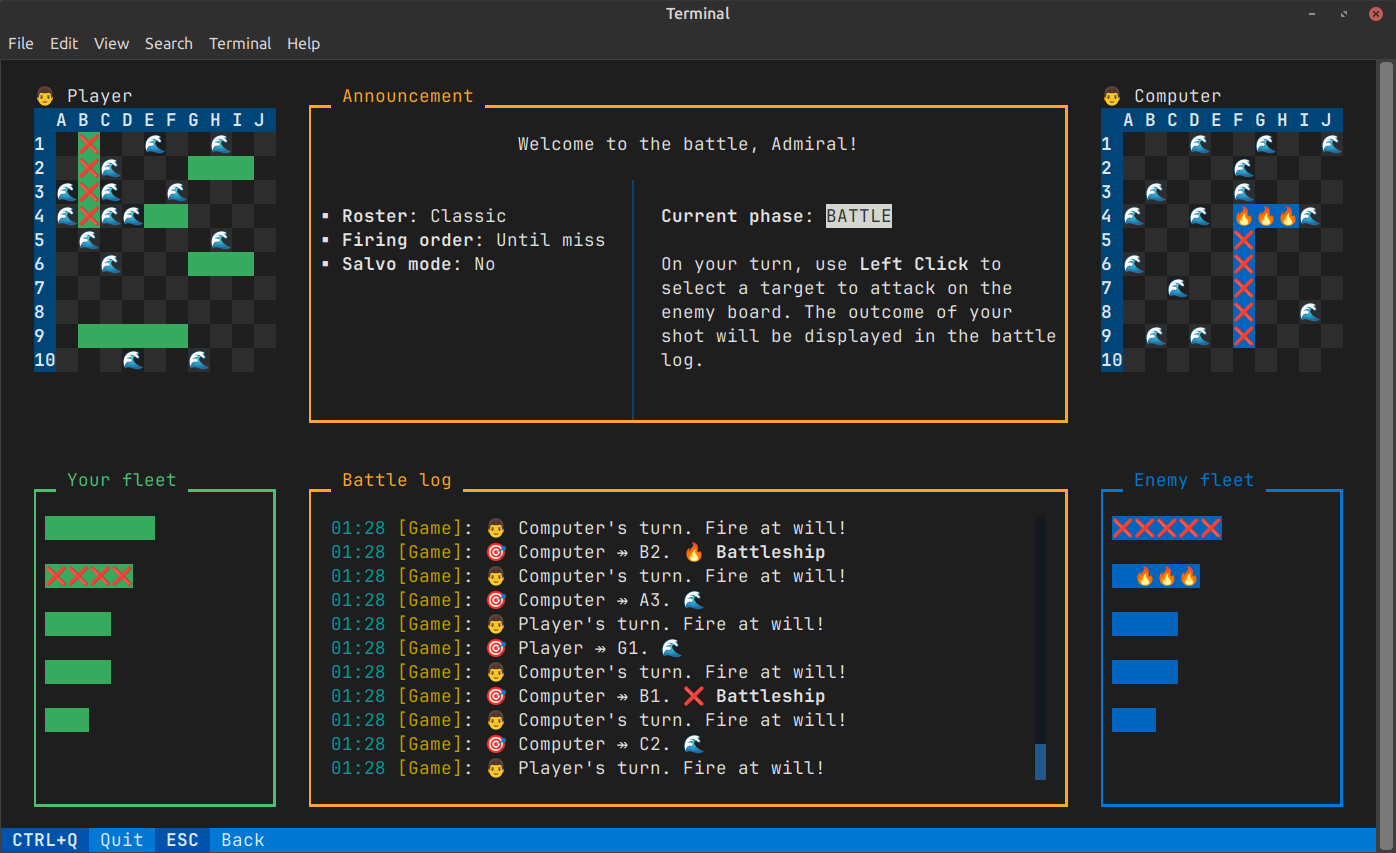Viewport: 1396px width, 853px height.
Task: Click the wave icon in Player G1 log line
Action: [x=672, y=648]
